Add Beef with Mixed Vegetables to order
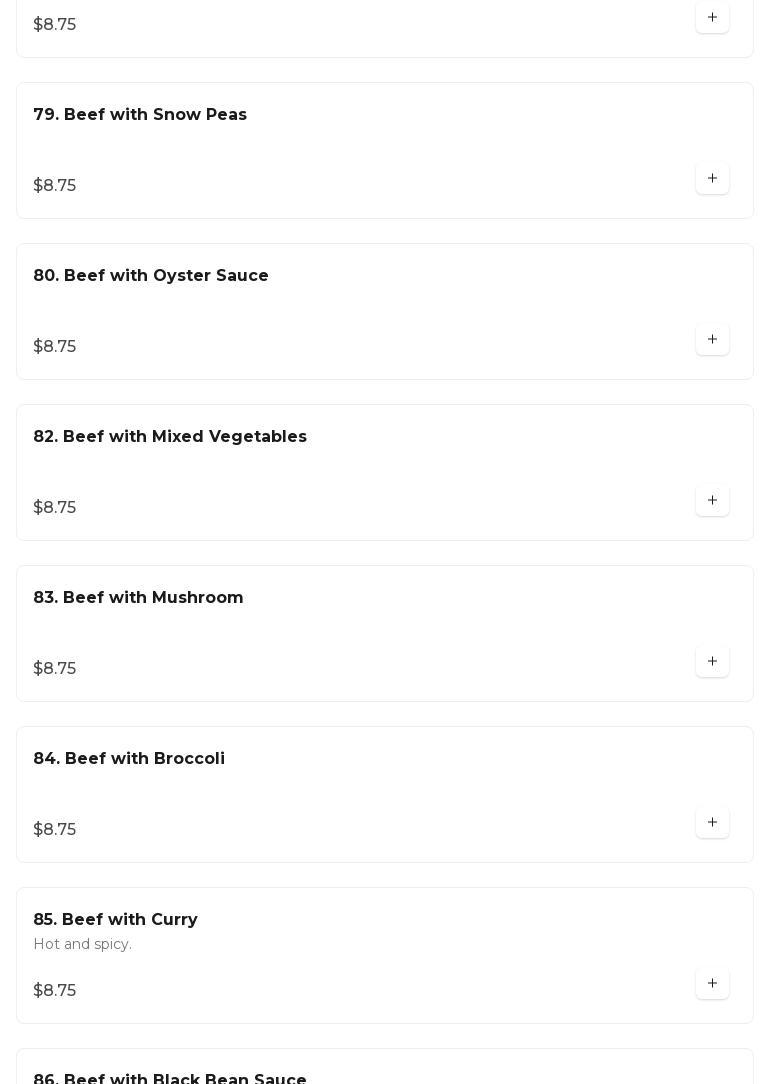 coord(712,501)
